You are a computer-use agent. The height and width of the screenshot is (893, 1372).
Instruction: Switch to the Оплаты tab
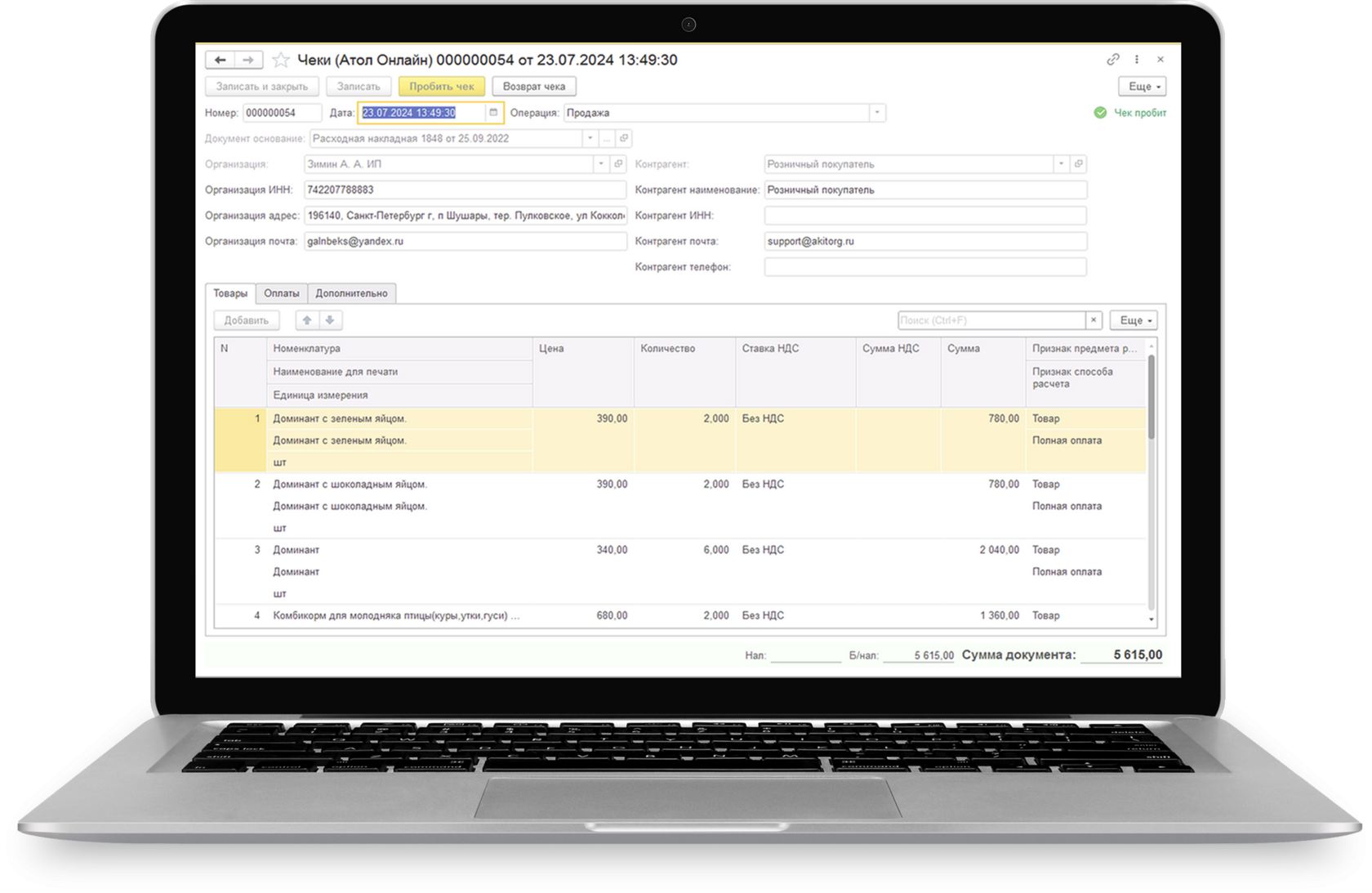(x=282, y=293)
